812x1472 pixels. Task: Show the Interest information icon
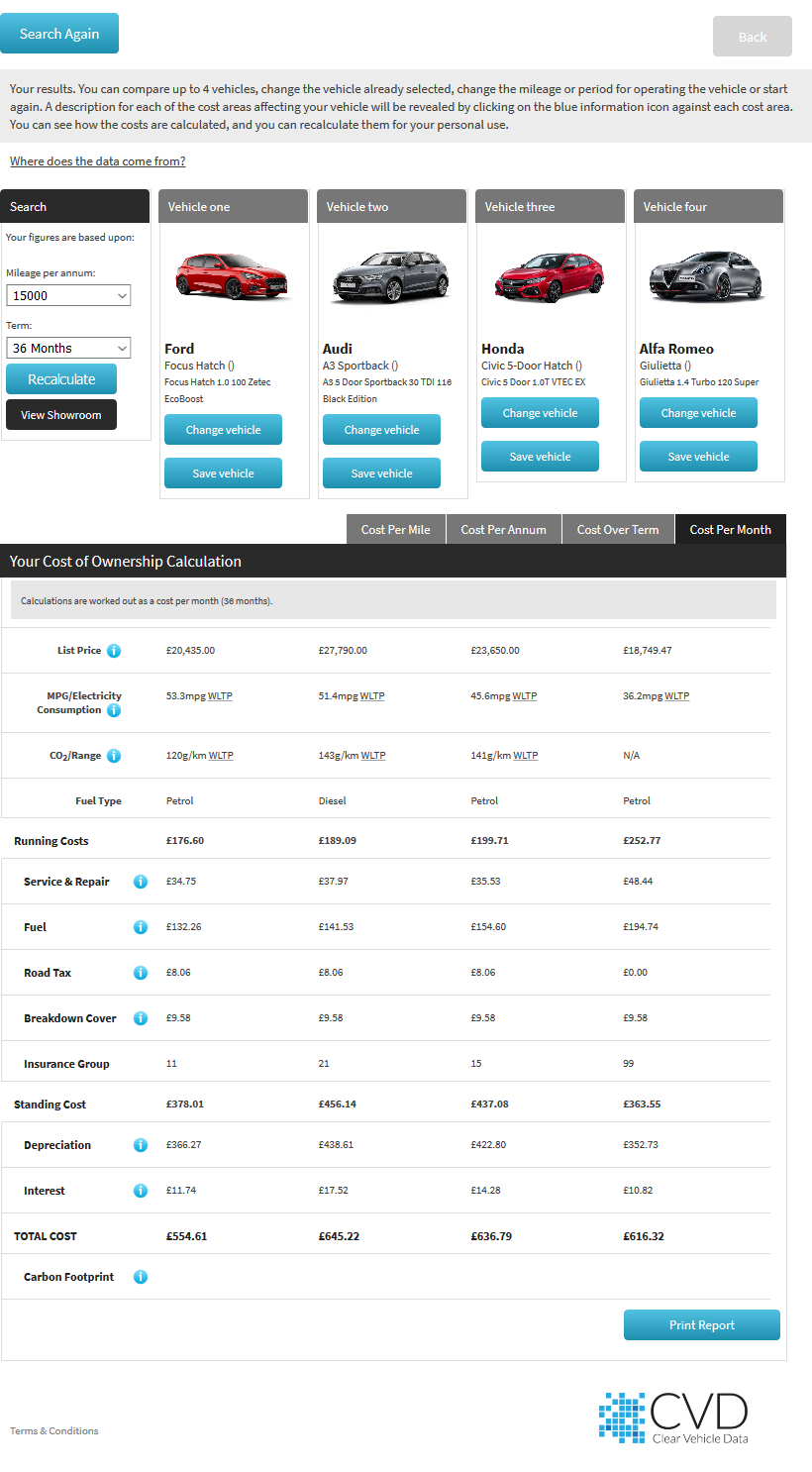point(141,1191)
